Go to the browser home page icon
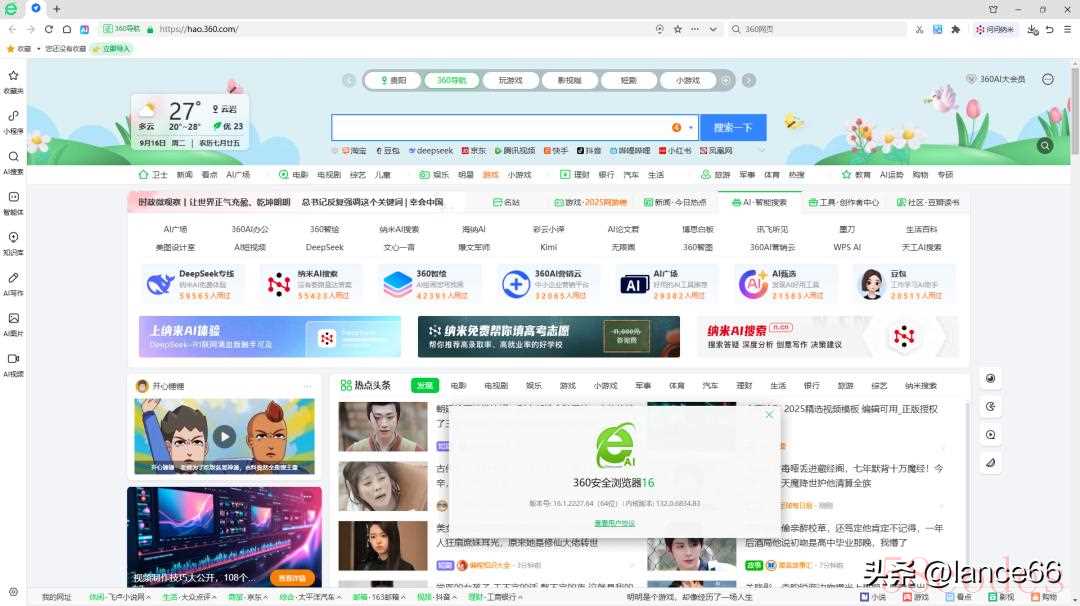 [x=67, y=29]
